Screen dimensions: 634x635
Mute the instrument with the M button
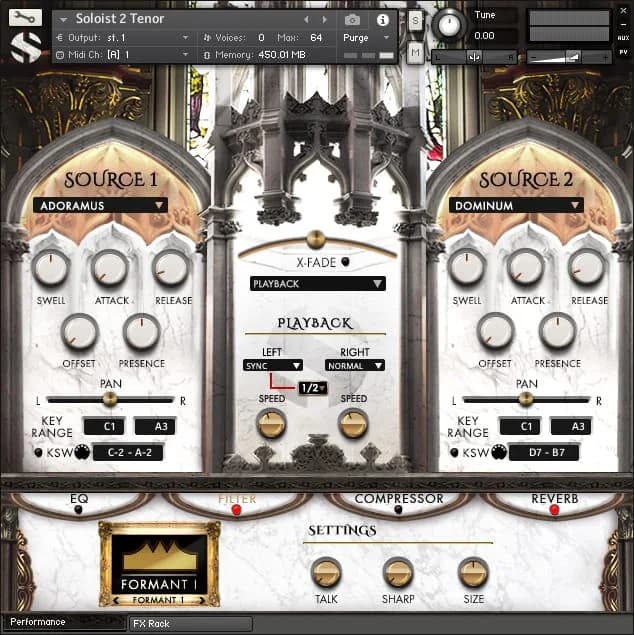(x=415, y=52)
